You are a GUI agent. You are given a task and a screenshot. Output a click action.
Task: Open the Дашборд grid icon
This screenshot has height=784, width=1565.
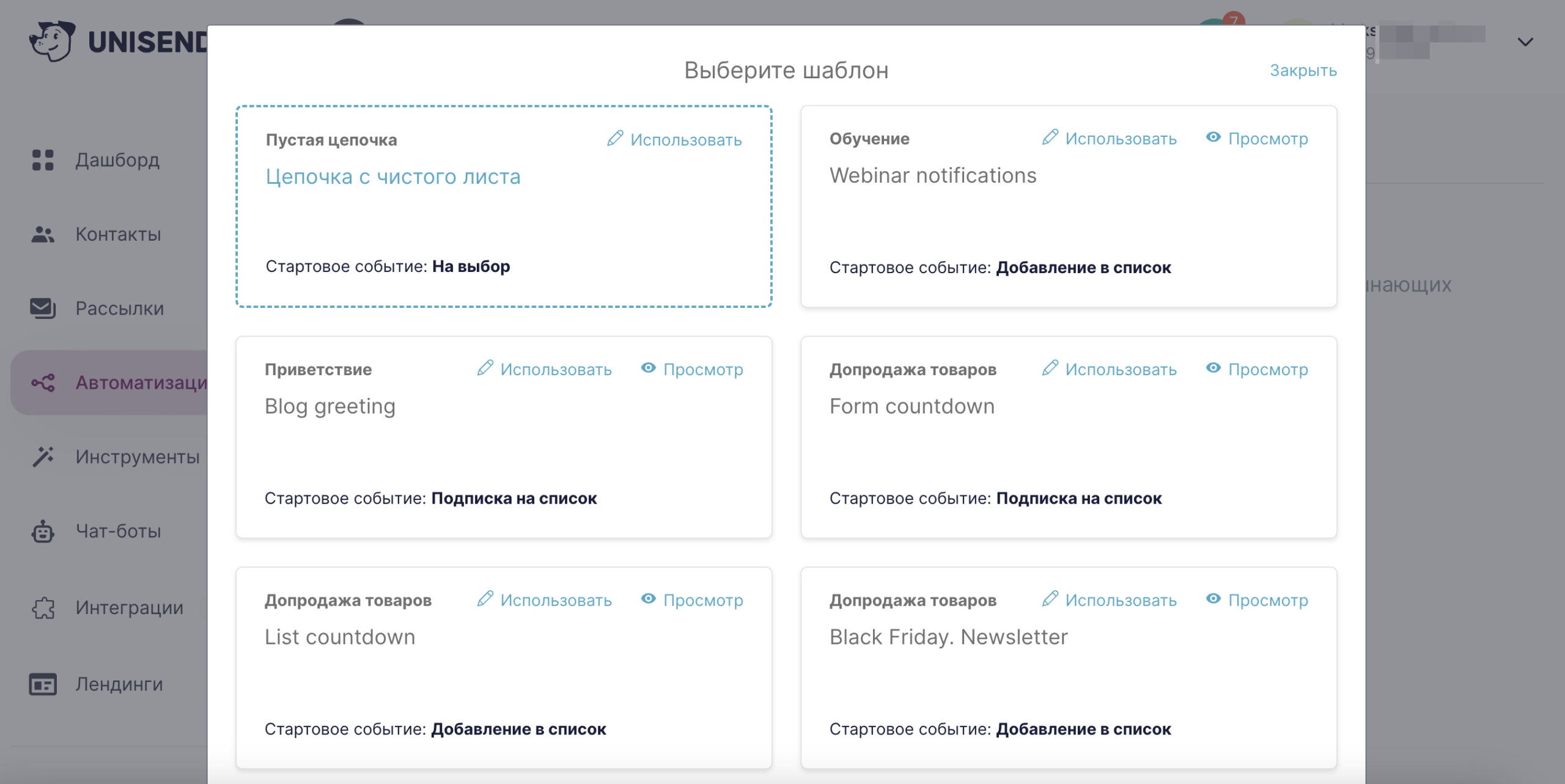click(x=43, y=160)
